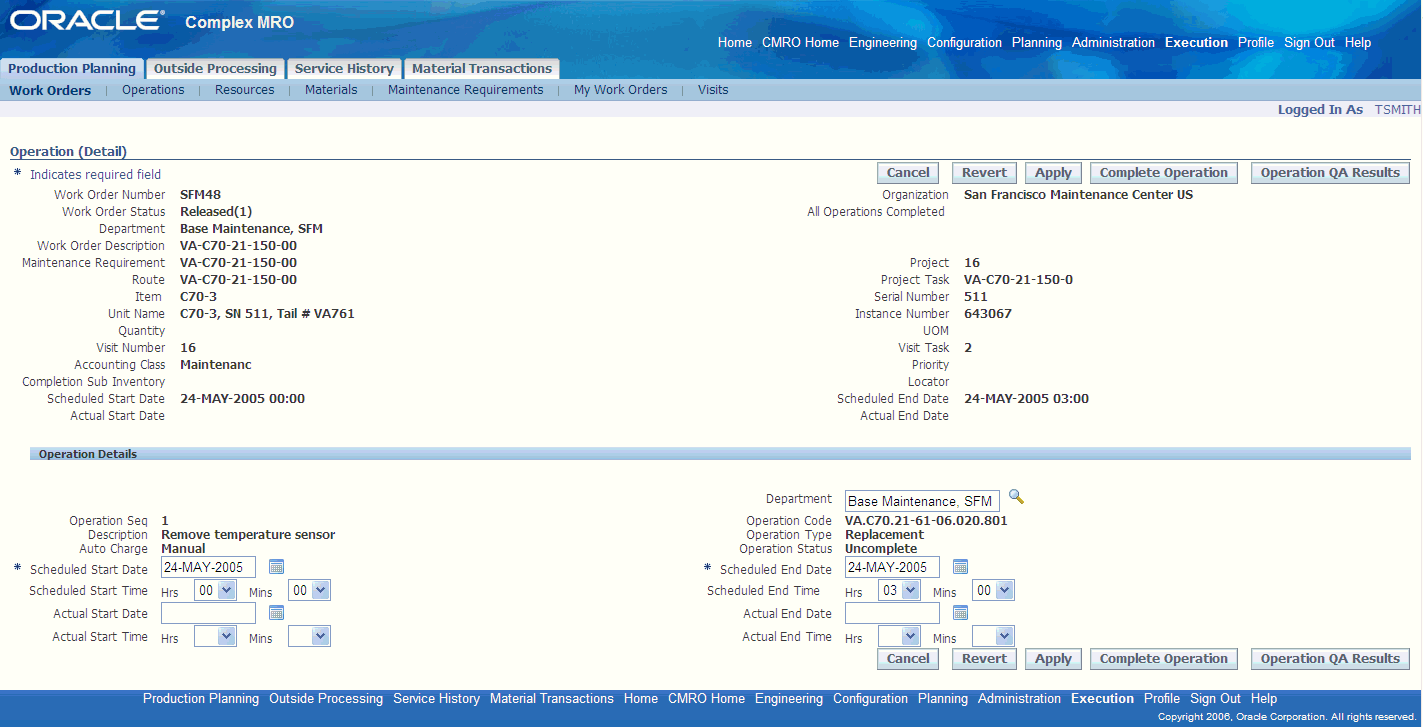Screen dimensions: 1423x727
Task: Open the Resources subtab
Action: (x=245, y=90)
